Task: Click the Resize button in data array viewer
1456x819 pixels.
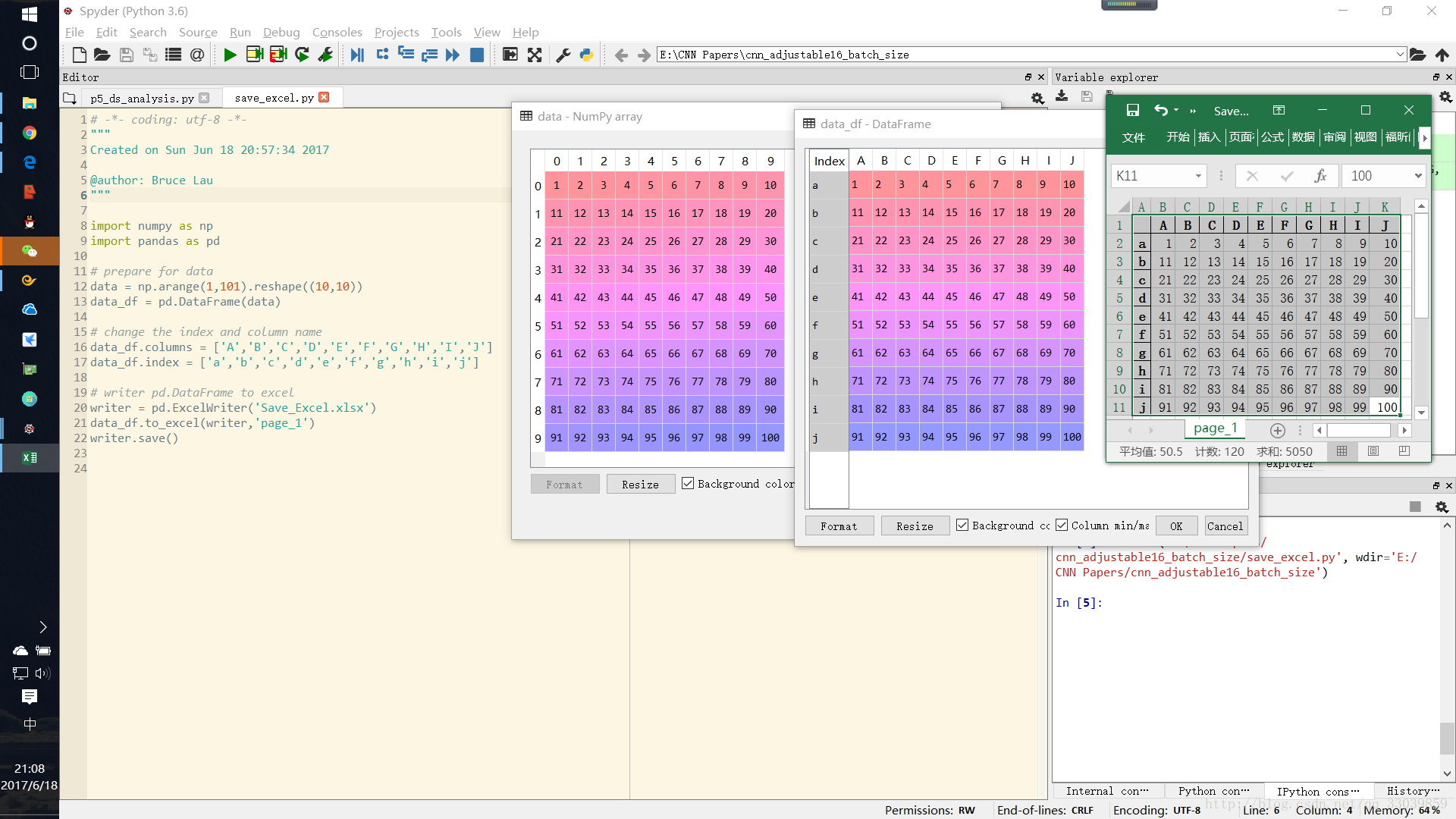Action: (639, 484)
